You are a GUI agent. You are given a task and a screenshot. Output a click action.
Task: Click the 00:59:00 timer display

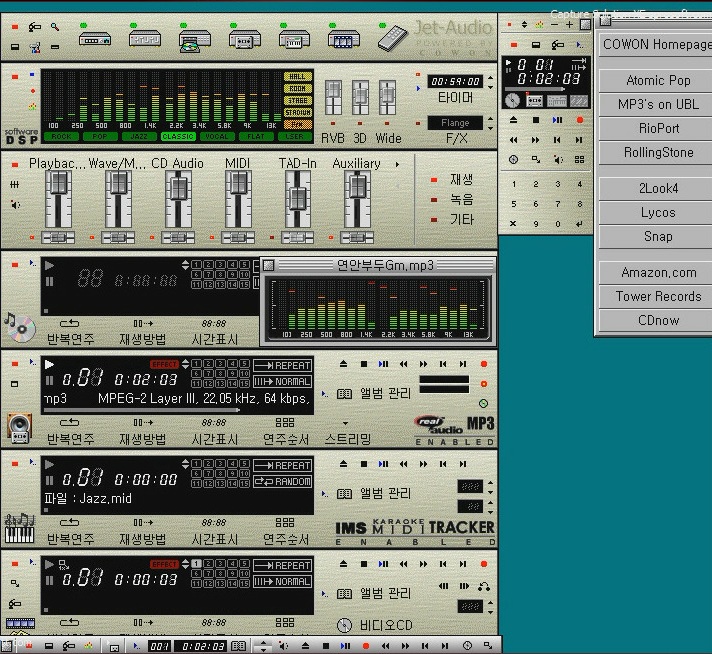coord(455,81)
